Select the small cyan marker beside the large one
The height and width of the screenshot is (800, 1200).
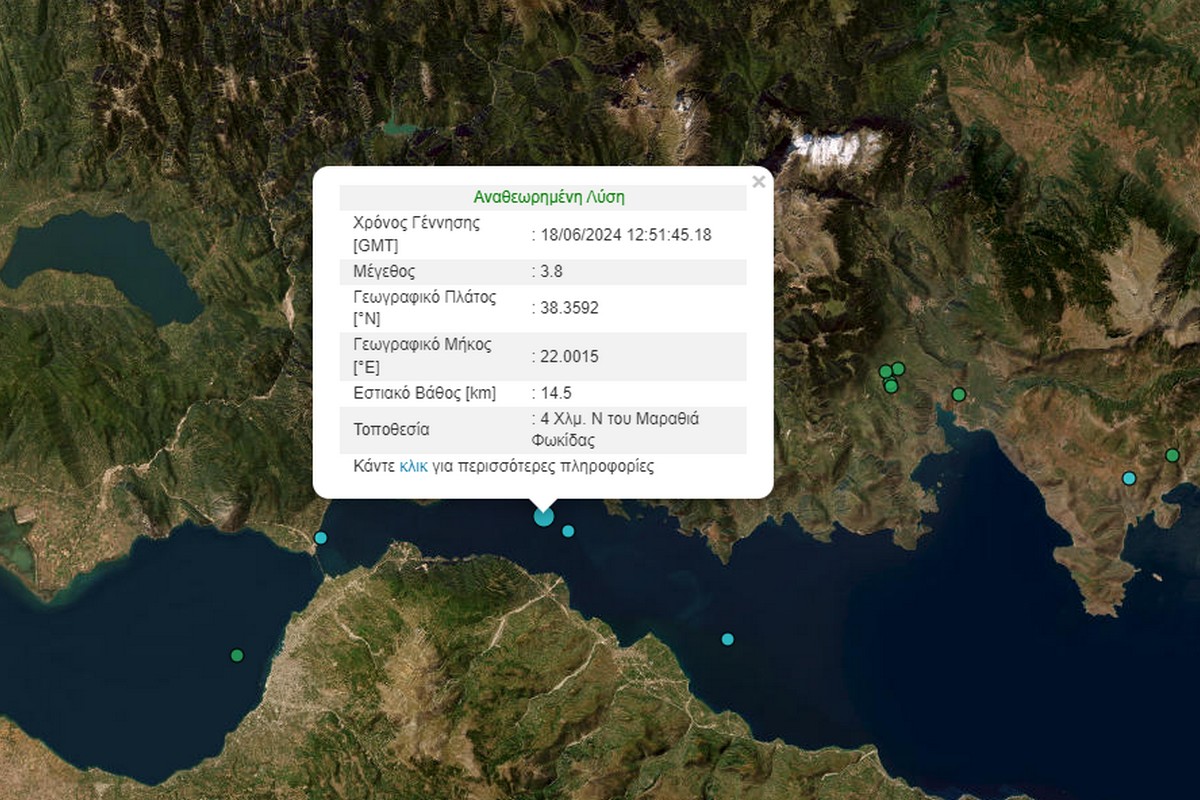point(568,531)
